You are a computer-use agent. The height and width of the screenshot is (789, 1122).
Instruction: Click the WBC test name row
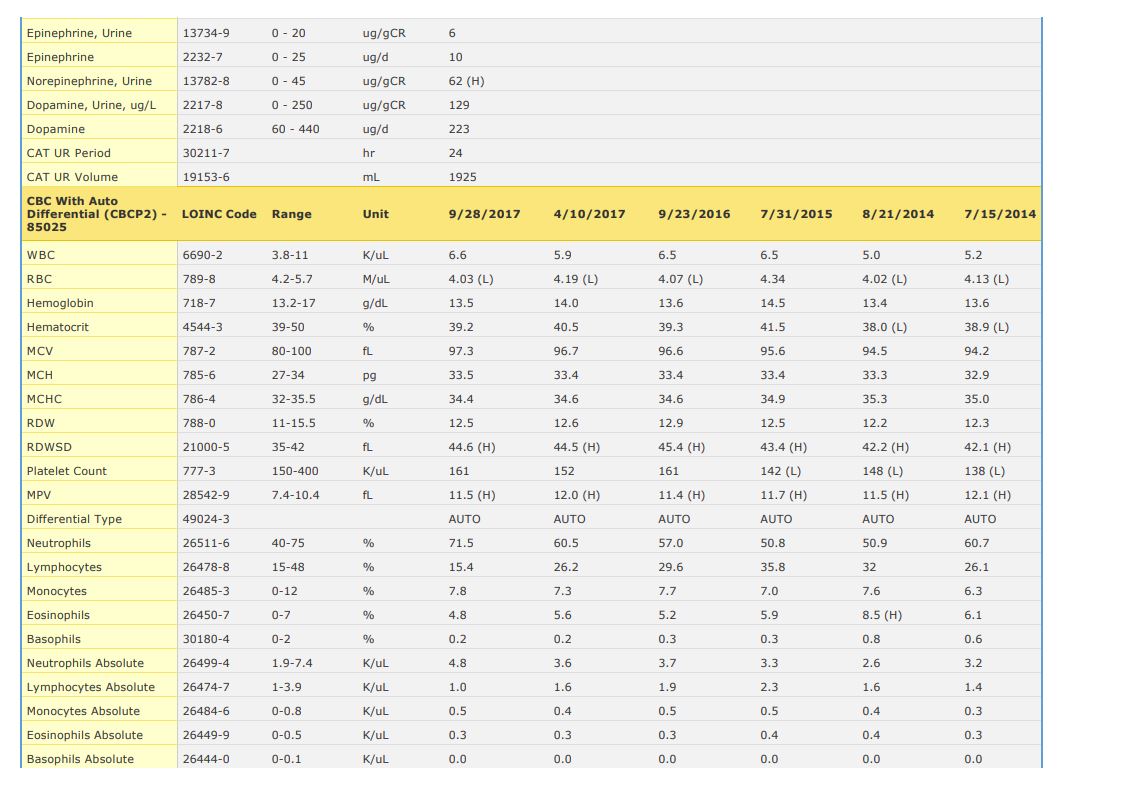point(41,255)
